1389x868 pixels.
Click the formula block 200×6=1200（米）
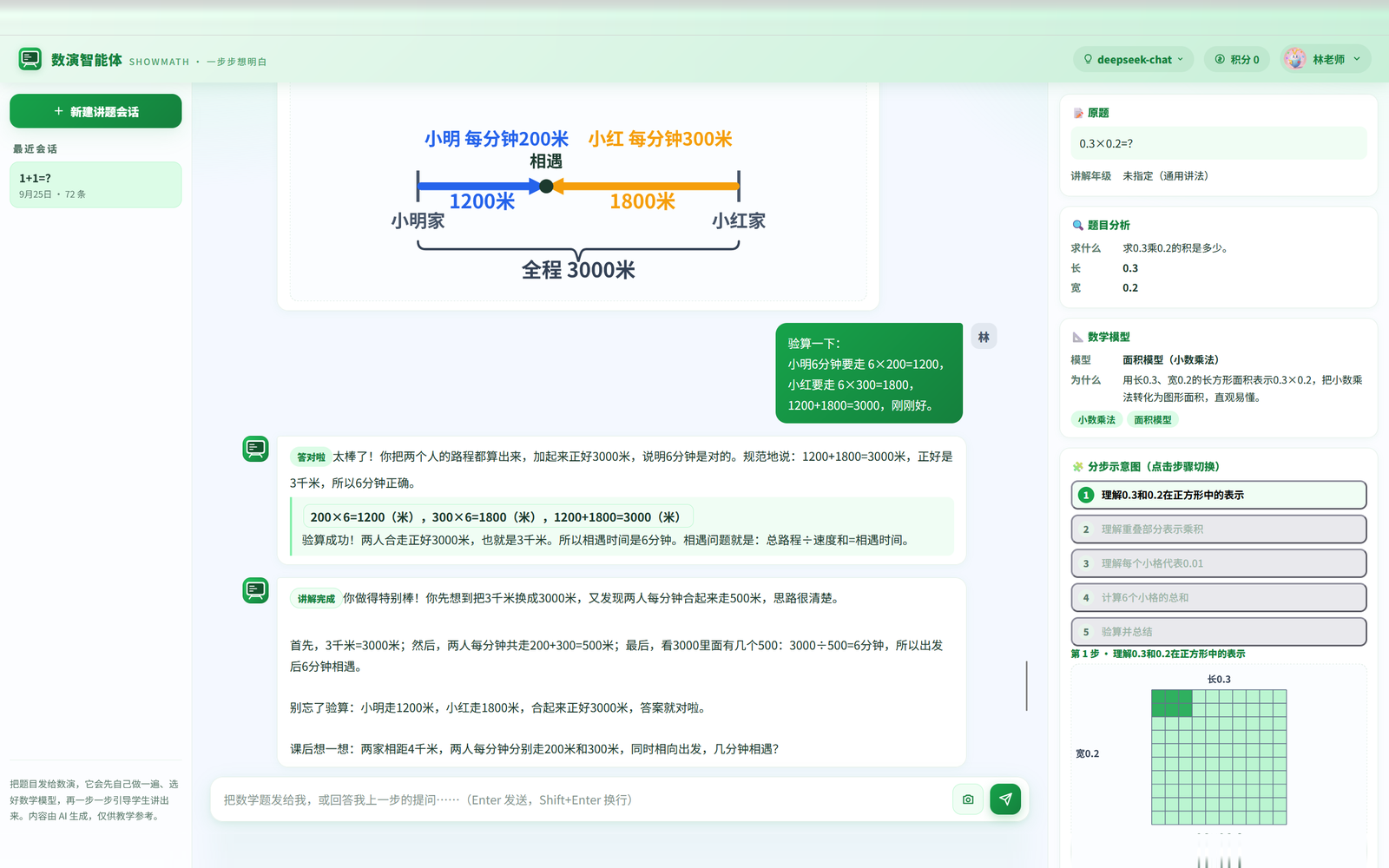pyautogui.click(x=497, y=516)
